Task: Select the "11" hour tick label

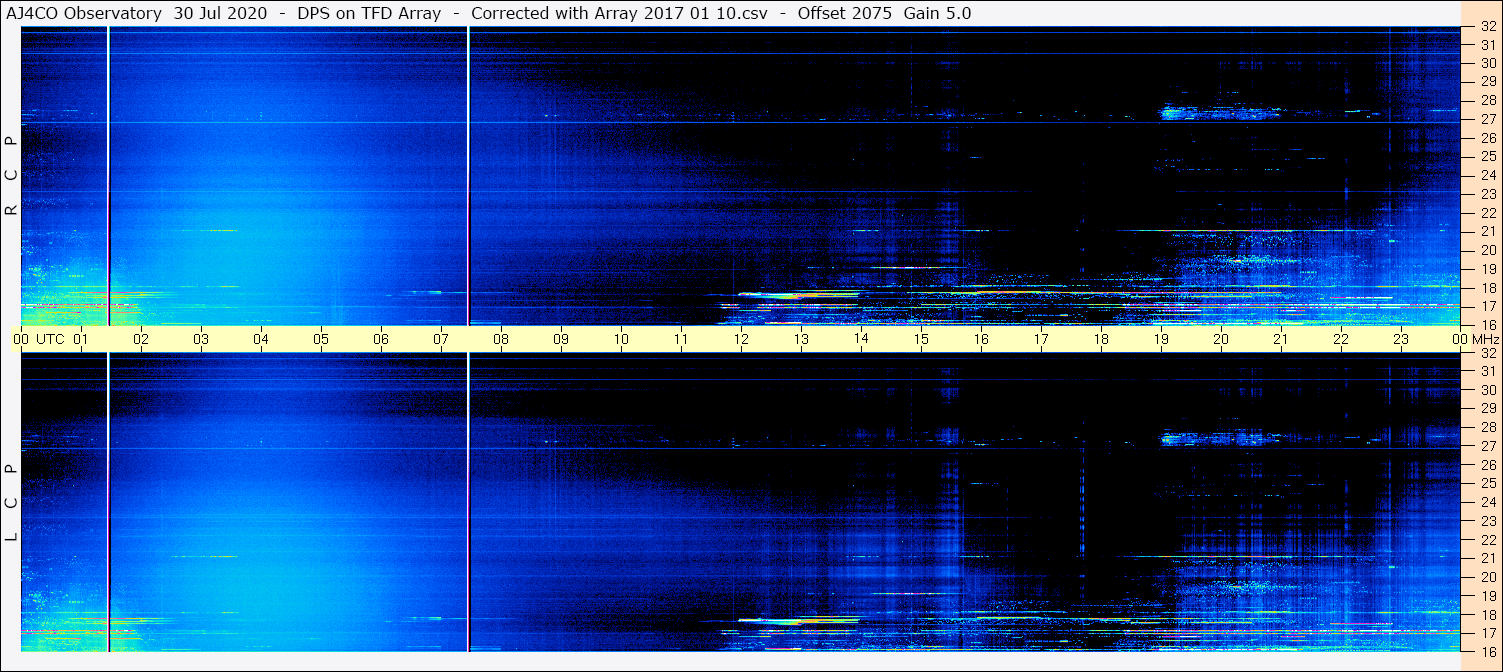Action: click(x=681, y=339)
